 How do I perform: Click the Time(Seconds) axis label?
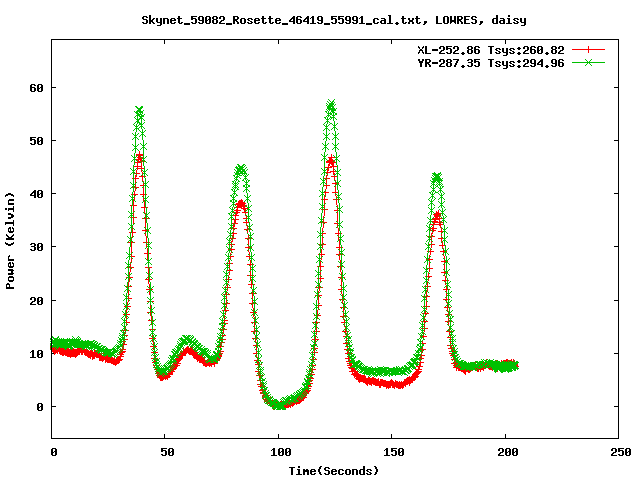click(x=334, y=471)
